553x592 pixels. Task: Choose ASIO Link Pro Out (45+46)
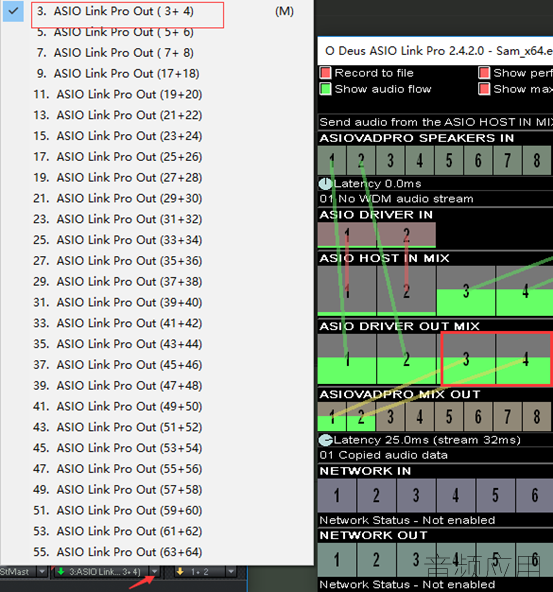coord(157,365)
